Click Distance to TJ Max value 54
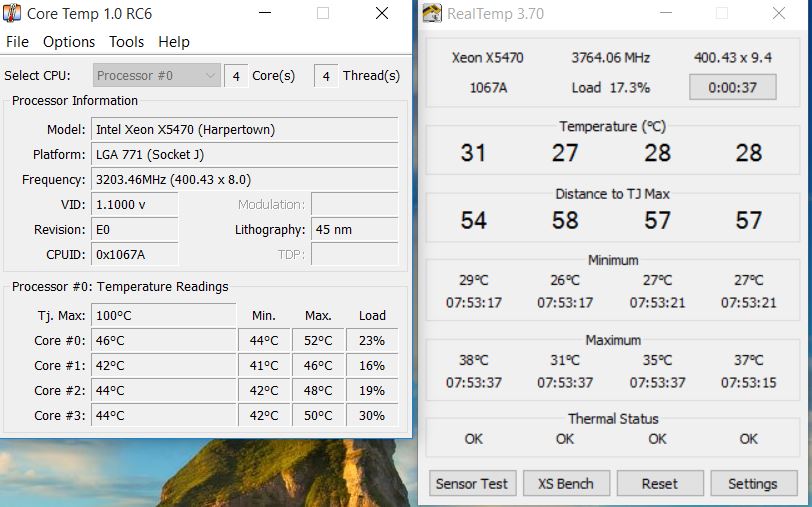The width and height of the screenshot is (812, 507). pyautogui.click(x=473, y=220)
